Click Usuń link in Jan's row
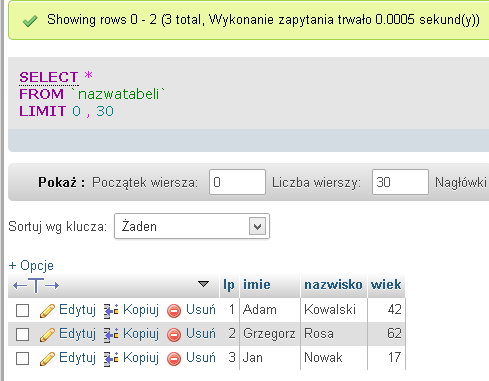Viewport: 489px width, 381px height. [x=201, y=358]
